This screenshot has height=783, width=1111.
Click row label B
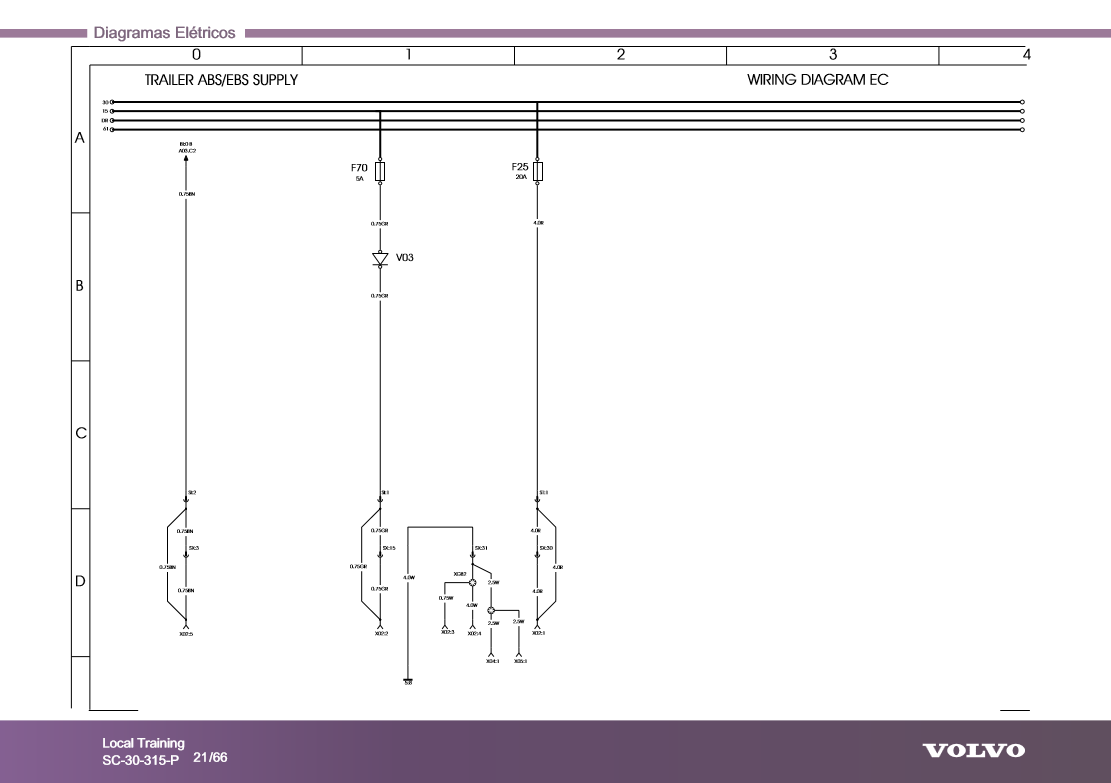[x=79, y=286]
